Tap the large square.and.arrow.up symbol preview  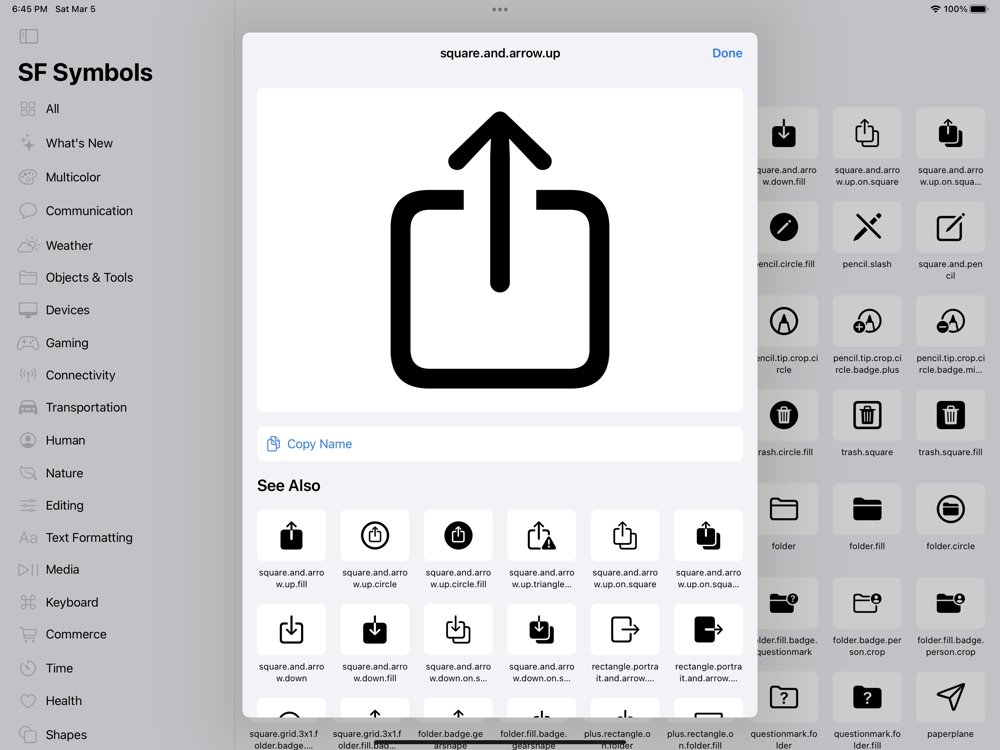[x=500, y=250]
